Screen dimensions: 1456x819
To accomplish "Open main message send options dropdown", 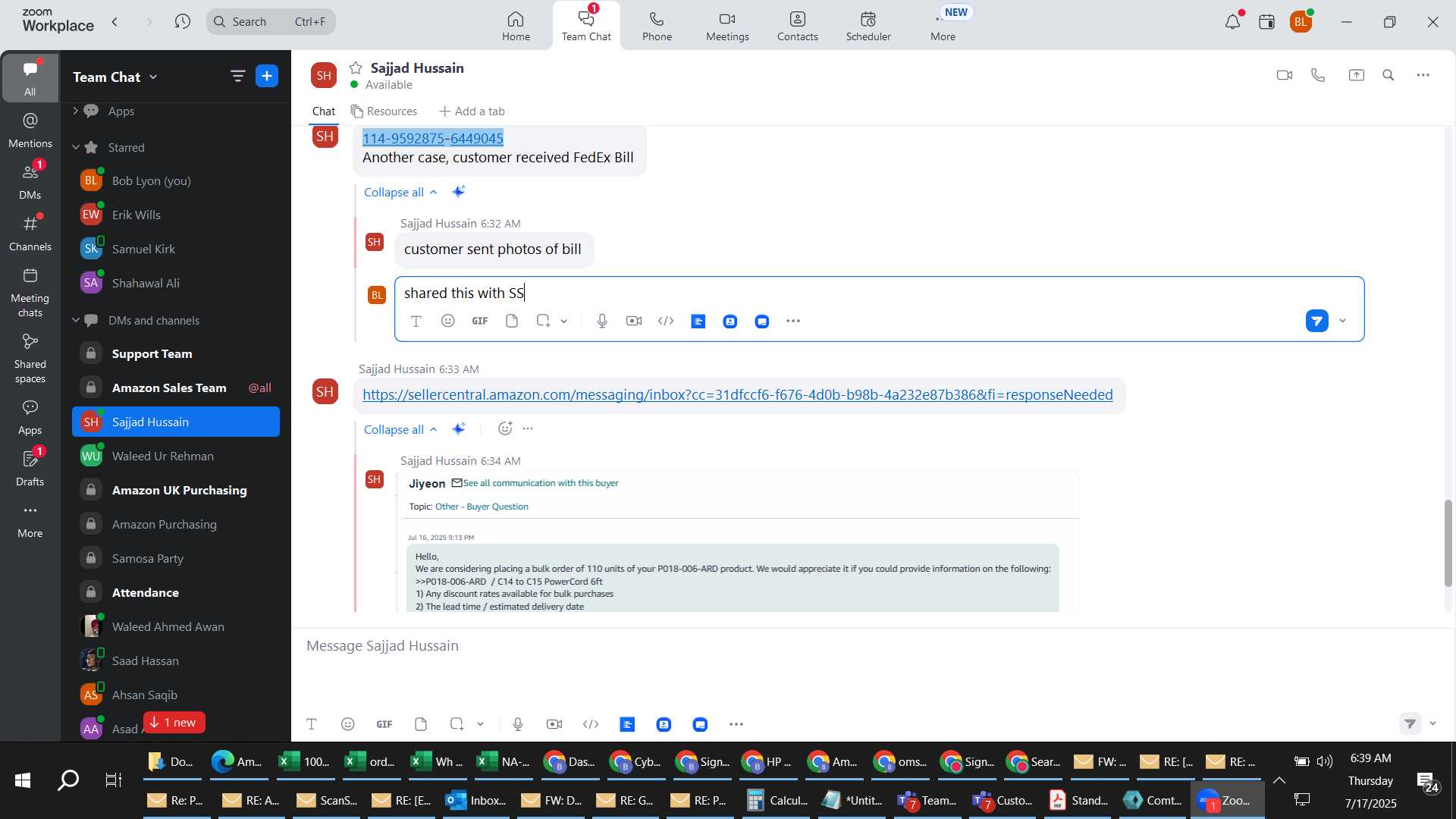I will (1433, 724).
